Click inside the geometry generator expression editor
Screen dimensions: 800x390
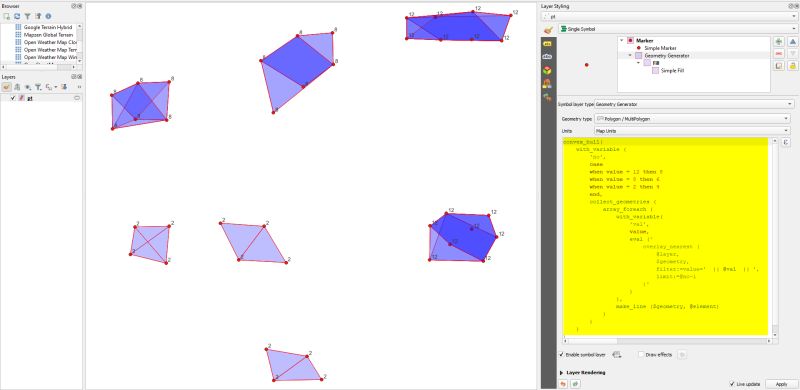[x=665, y=236]
